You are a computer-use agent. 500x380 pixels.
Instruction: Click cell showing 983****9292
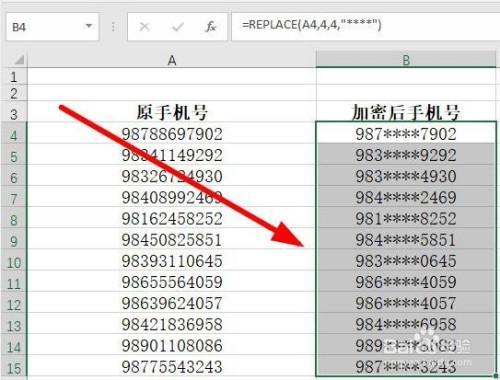click(406, 155)
